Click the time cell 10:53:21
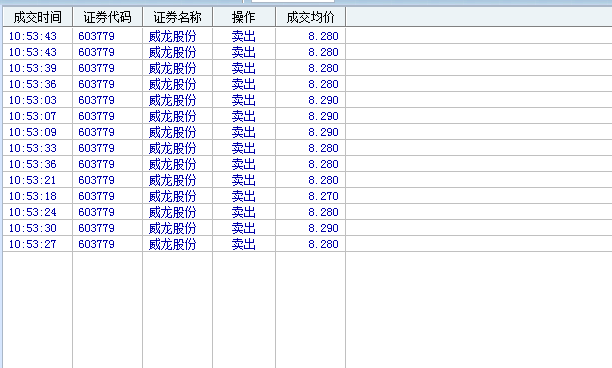Screen dimensions: 612x368 click(33, 180)
